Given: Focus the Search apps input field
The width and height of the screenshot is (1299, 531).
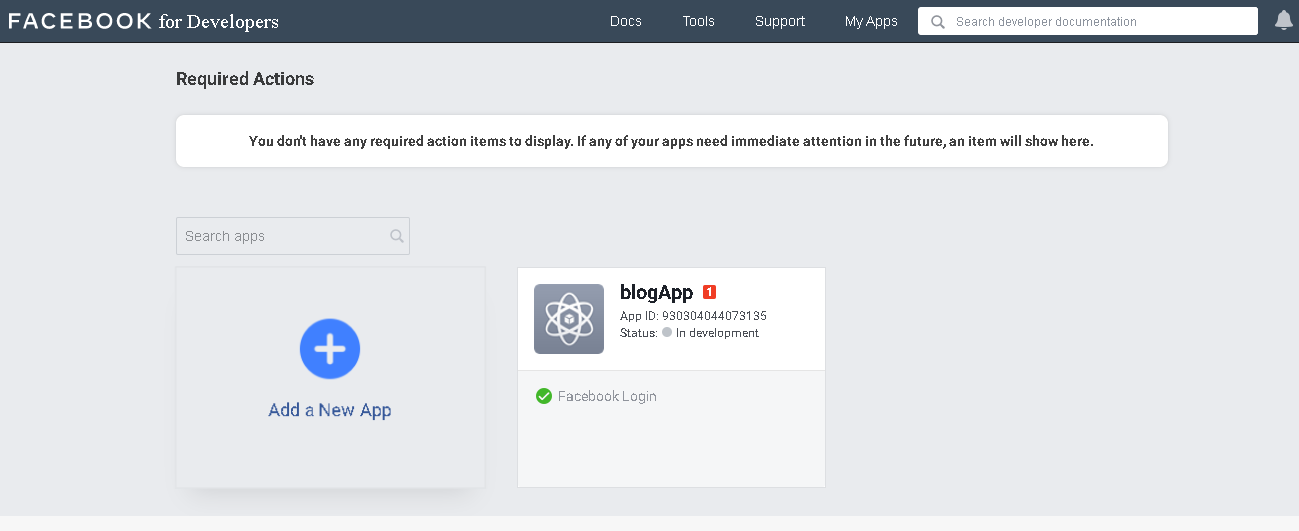Looking at the screenshot, I should click(293, 236).
